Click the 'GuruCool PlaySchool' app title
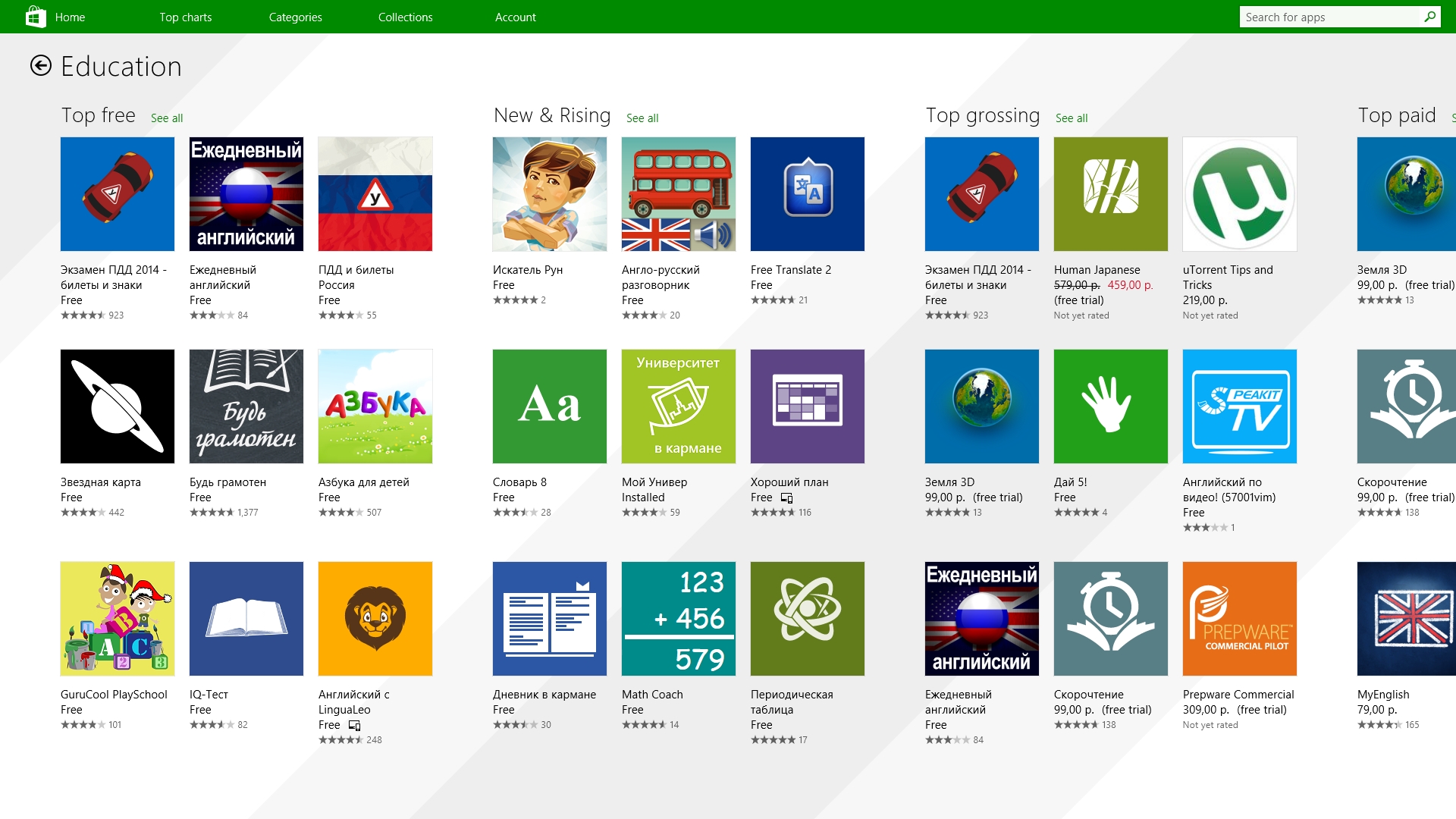This screenshot has width=1456, height=819. point(114,695)
